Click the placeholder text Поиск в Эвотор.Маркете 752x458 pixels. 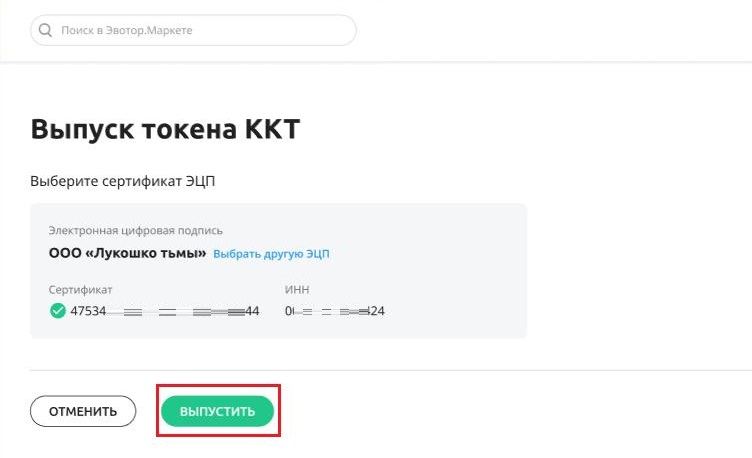[127, 30]
